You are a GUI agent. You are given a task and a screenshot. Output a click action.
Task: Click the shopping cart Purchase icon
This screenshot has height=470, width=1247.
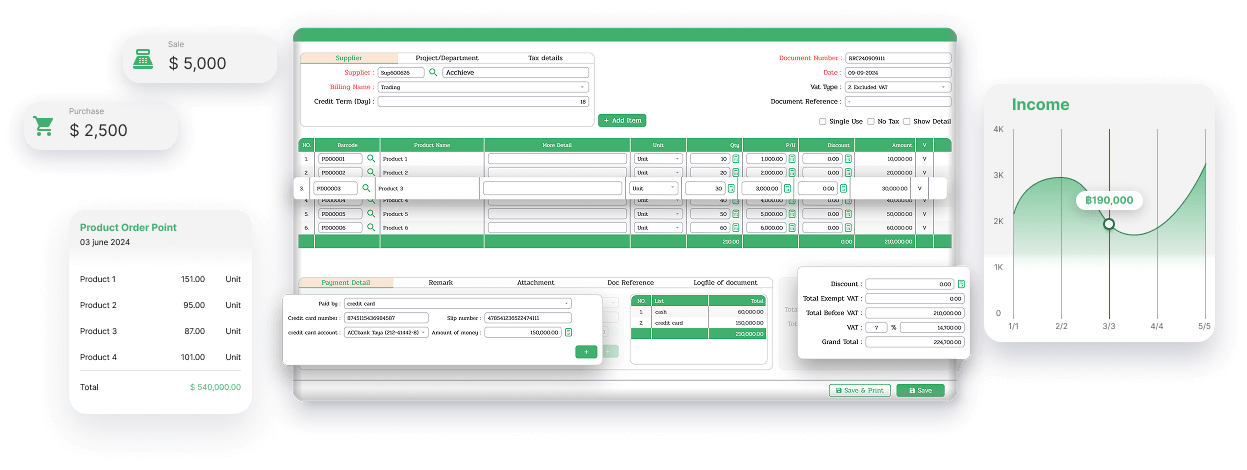pyautogui.click(x=44, y=126)
